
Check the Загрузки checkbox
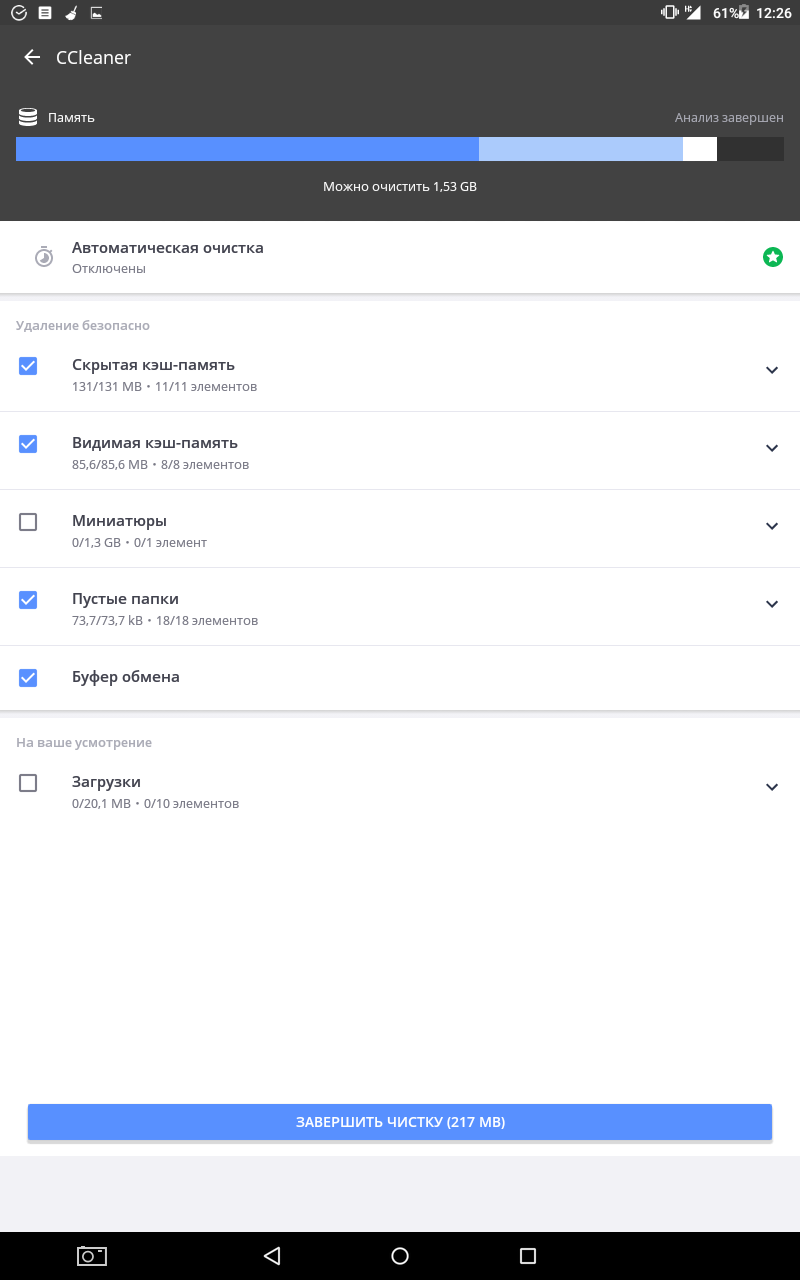pos(28,783)
